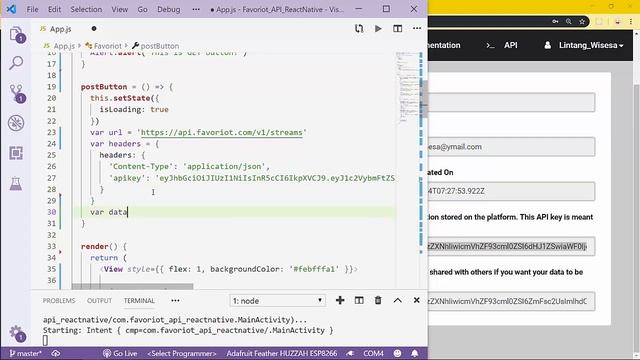The width and height of the screenshot is (640, 360).
Task: Click the VS Code logo in the title bar
Action: (x=11, y=9)
